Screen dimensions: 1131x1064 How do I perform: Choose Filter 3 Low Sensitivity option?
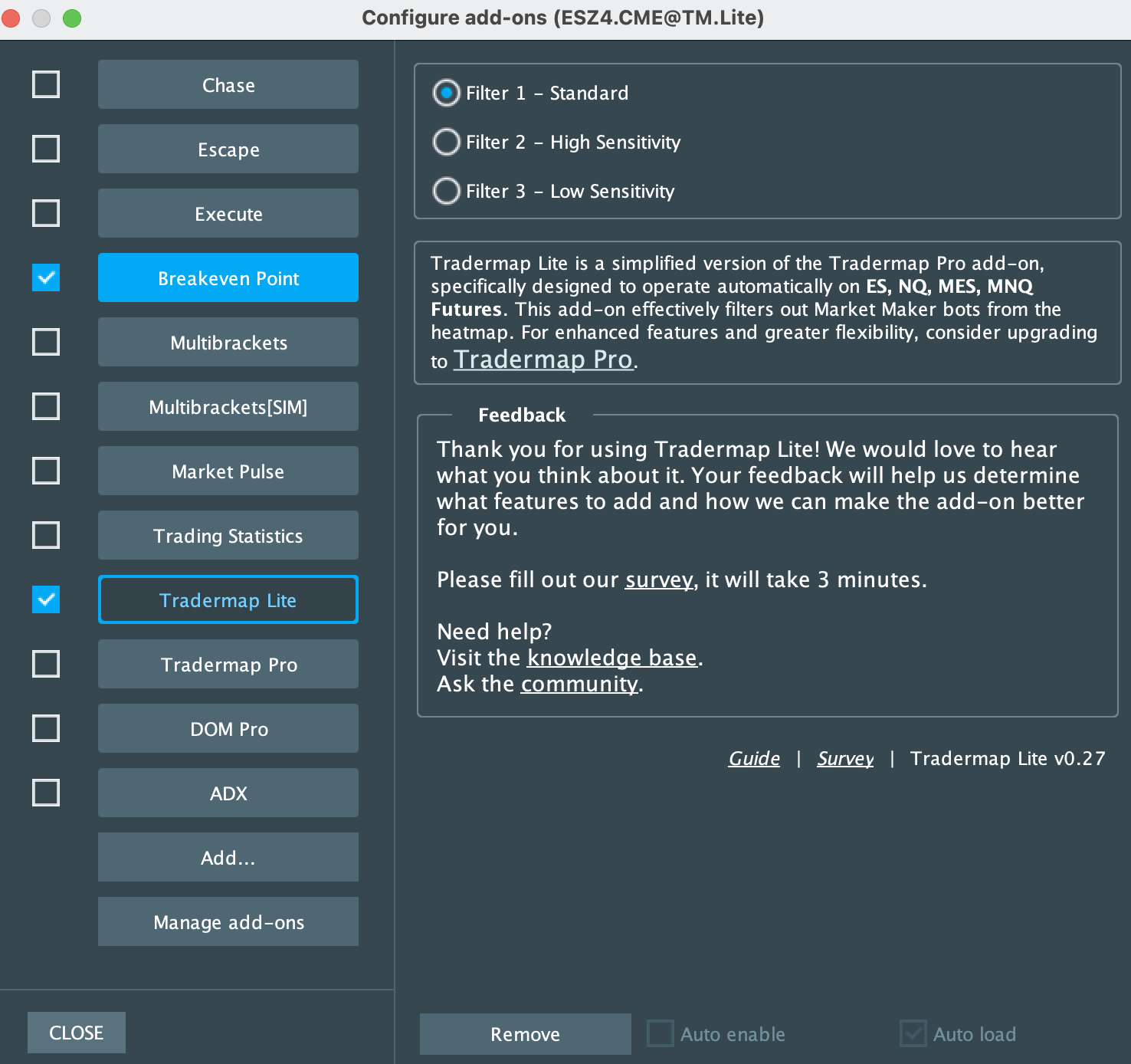click(x=447, y=191)
